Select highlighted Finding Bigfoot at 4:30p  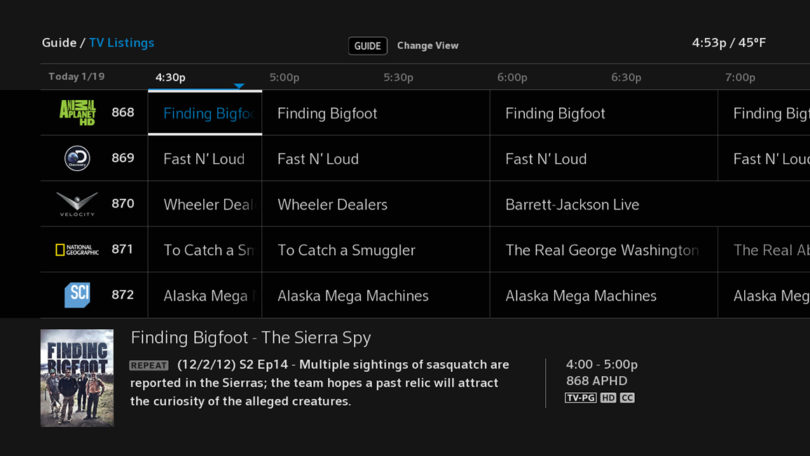[x=205, y=113]
